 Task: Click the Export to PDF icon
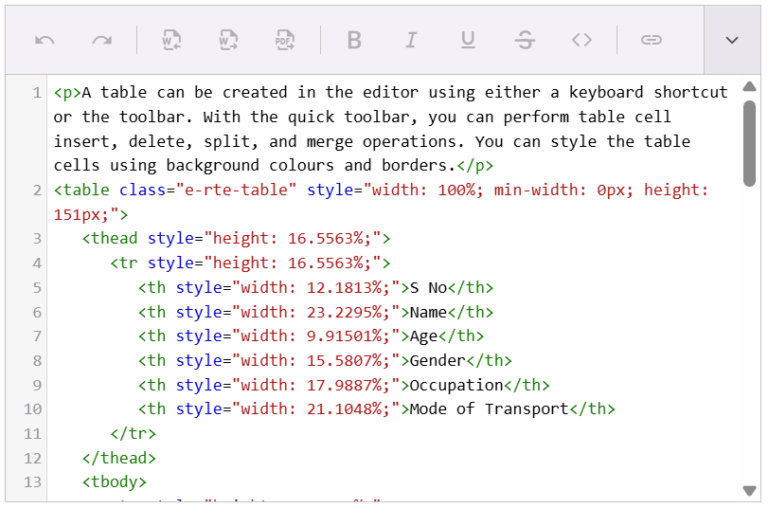pyautogui.click(x=286, y=40)
